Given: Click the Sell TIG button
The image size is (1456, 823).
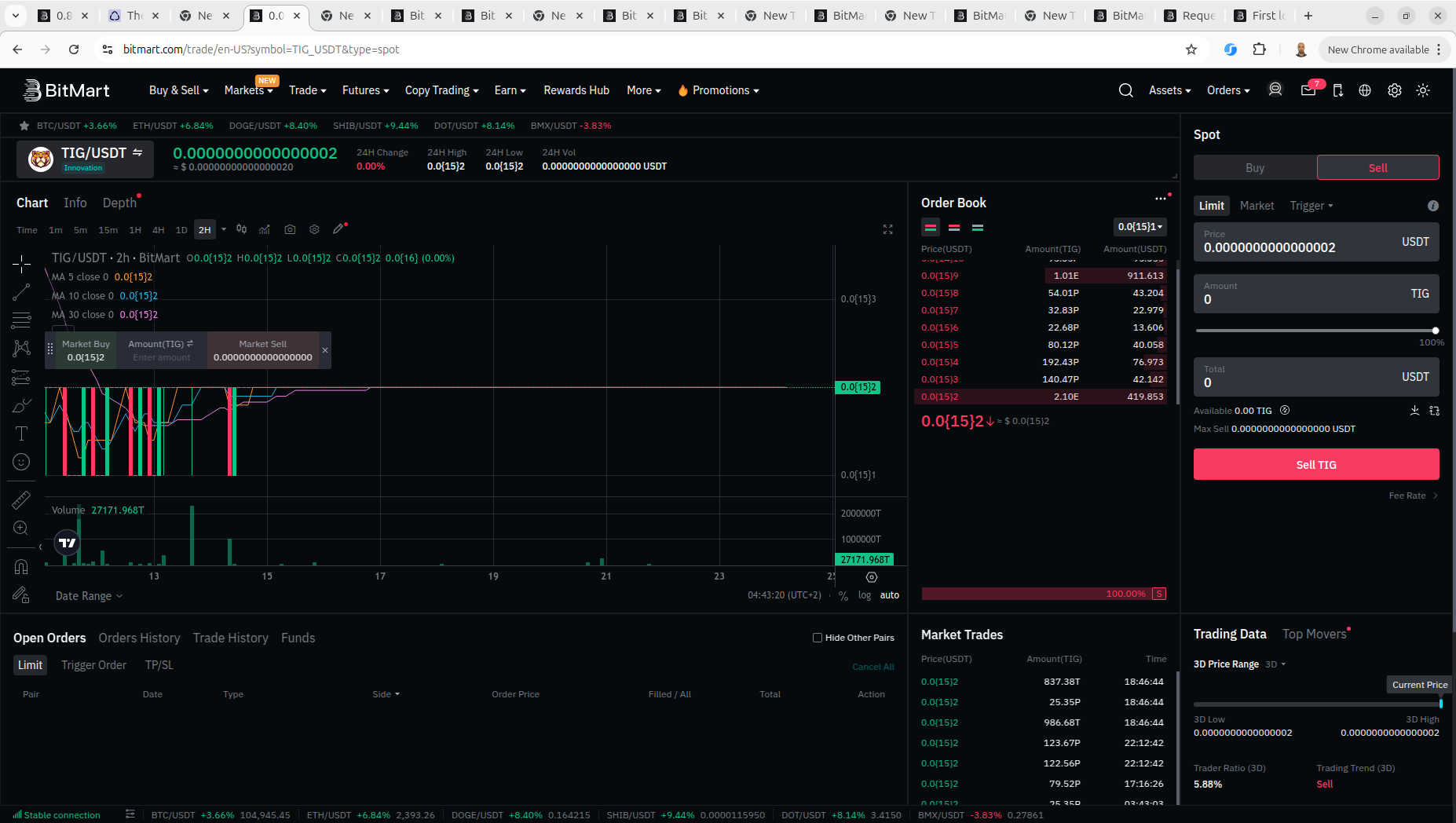Looking at the screenshot, I should [x=1316, y=464].
